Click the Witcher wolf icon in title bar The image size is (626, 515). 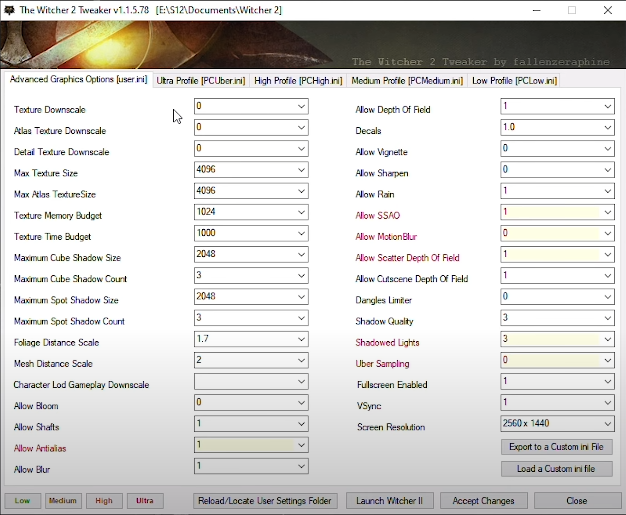tap(9, 10)
